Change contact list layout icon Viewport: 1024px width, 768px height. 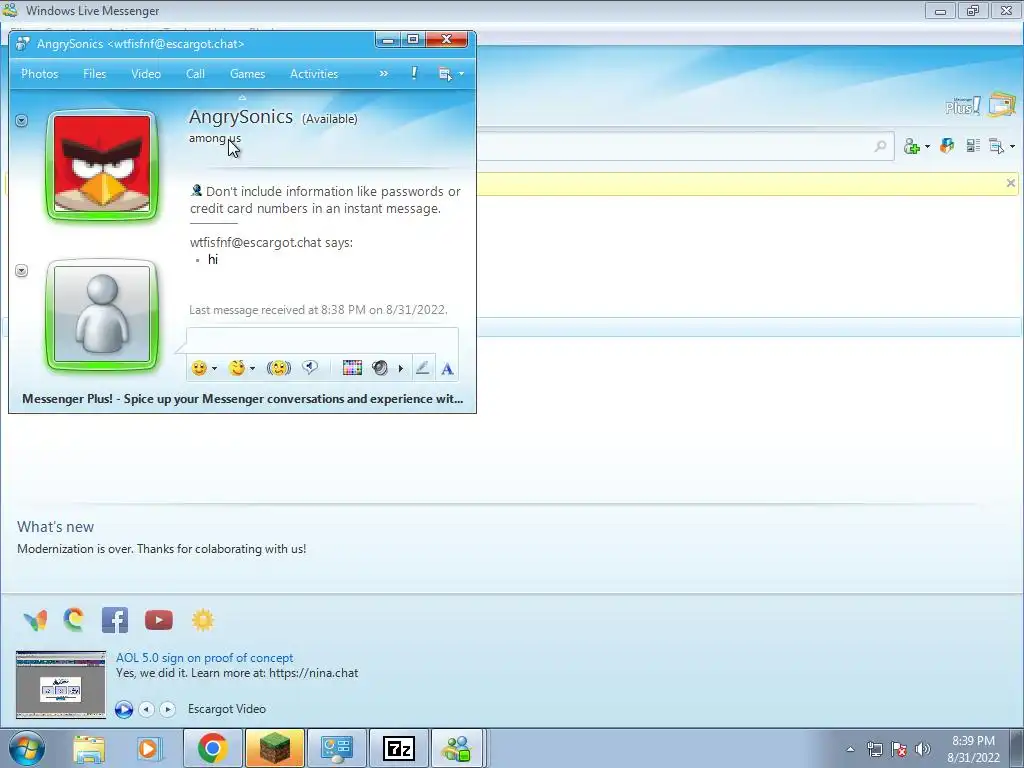coord(973,146)
